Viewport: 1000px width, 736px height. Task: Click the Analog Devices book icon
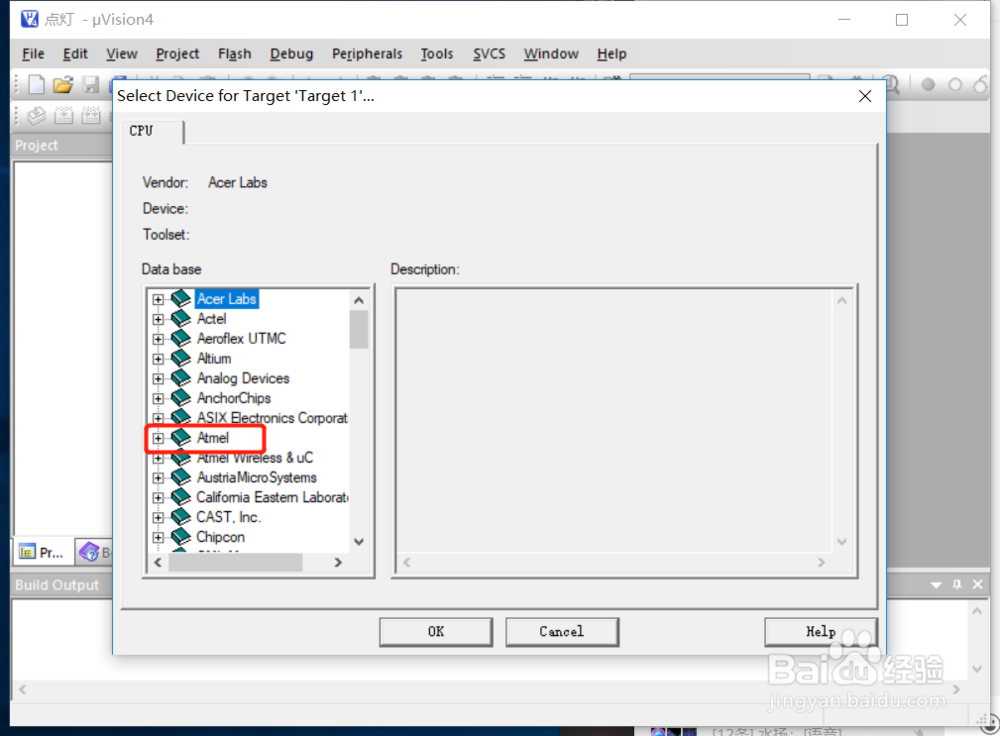pyautogui.click(x=181, y=378)
